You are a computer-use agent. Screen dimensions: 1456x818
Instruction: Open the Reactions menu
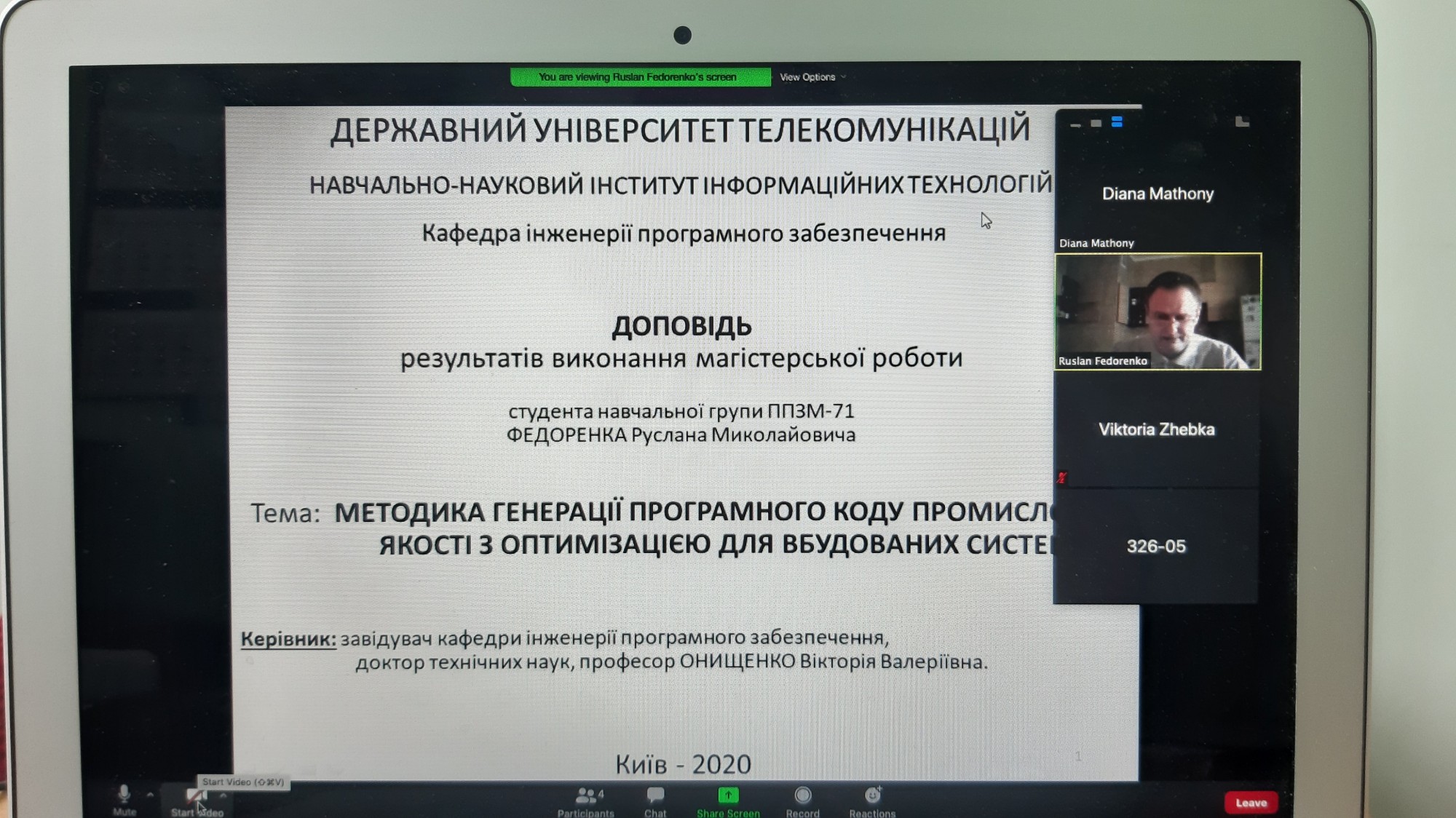(872, 801)
